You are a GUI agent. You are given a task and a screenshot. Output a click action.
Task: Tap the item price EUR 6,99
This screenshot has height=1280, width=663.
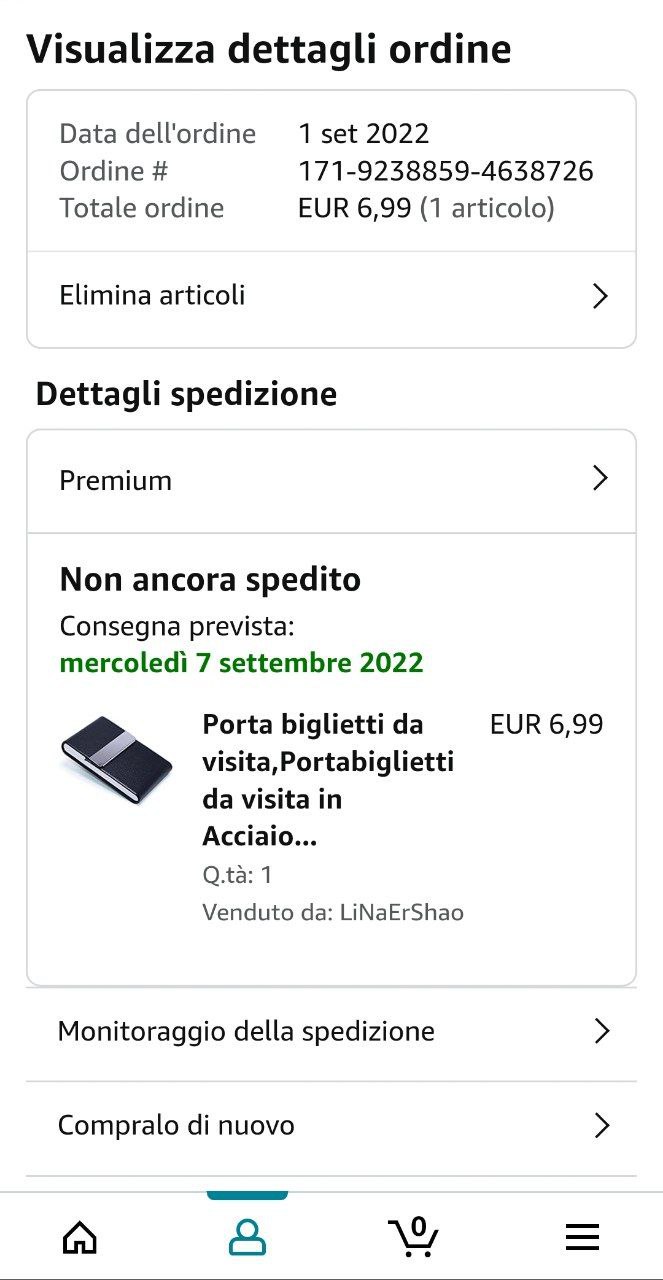(x=546, y=724)
